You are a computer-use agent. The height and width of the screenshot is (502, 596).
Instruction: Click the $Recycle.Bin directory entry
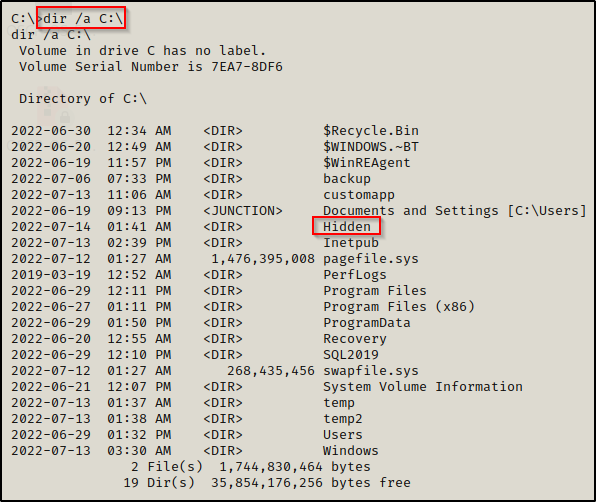(371, 131)
